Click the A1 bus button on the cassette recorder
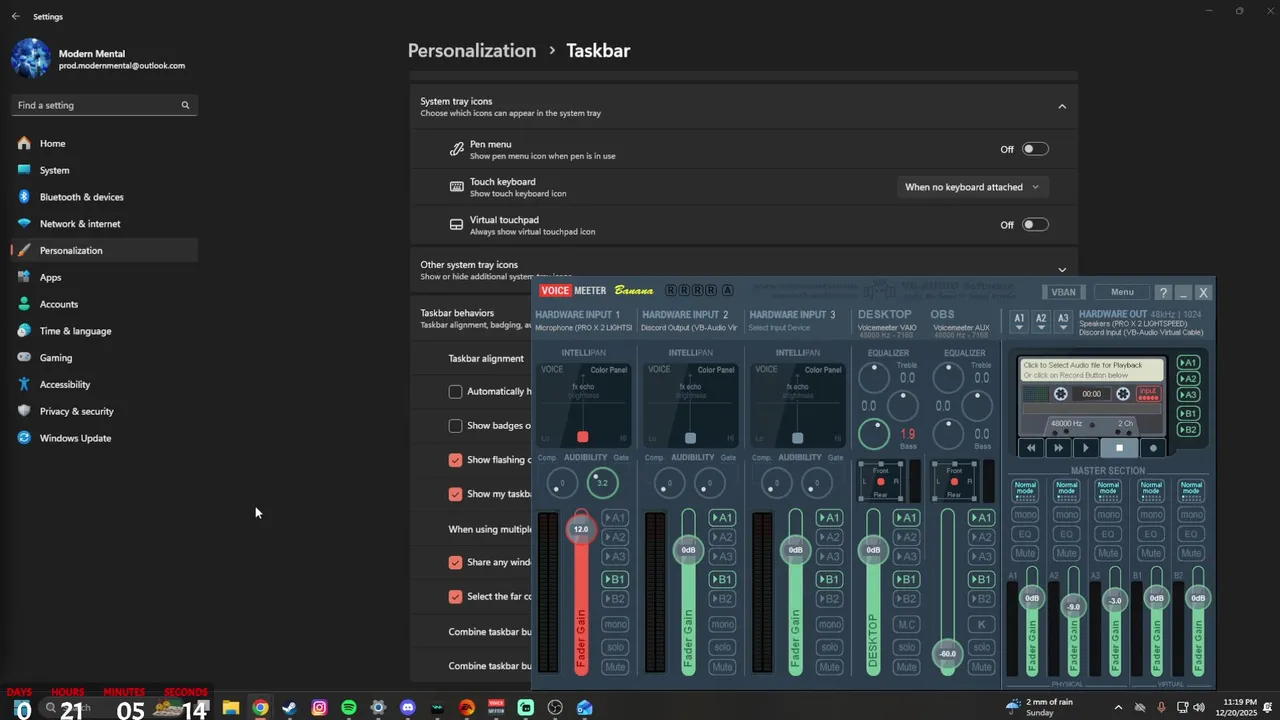The image size is (1280, 720). [x=1188, y=363]
